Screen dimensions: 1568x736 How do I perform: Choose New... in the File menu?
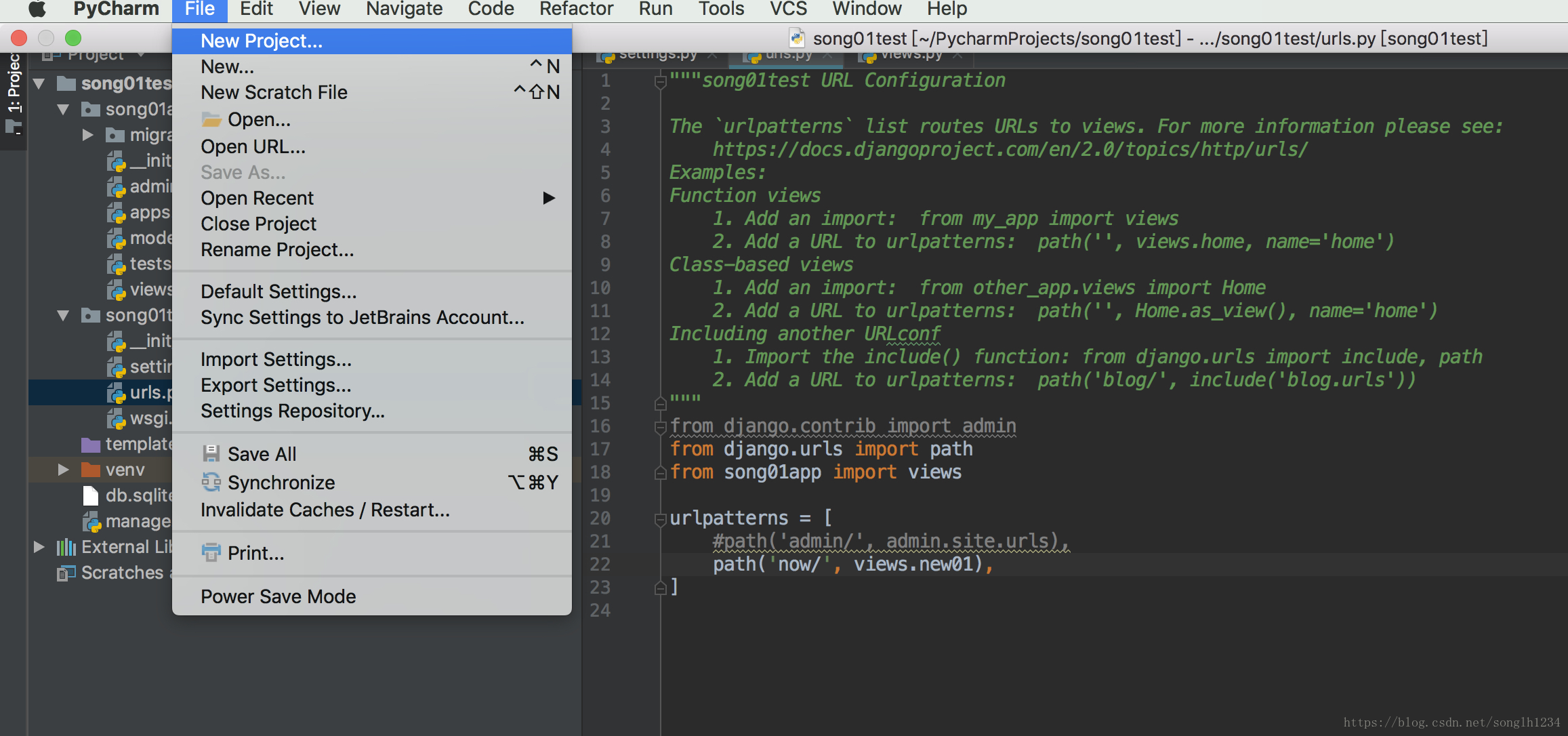372,66
